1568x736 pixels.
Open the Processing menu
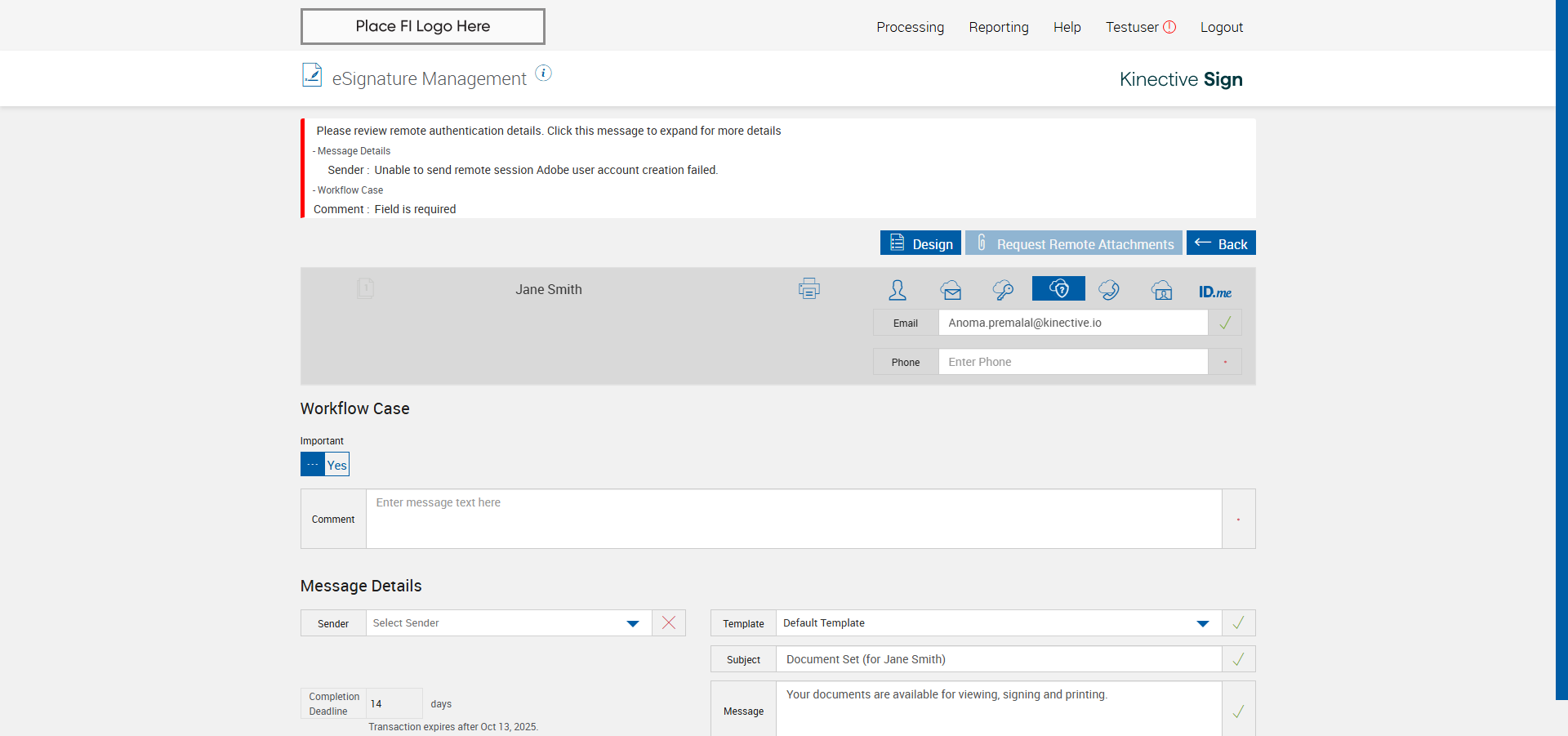pyautogui.click(x=910, y=27)
